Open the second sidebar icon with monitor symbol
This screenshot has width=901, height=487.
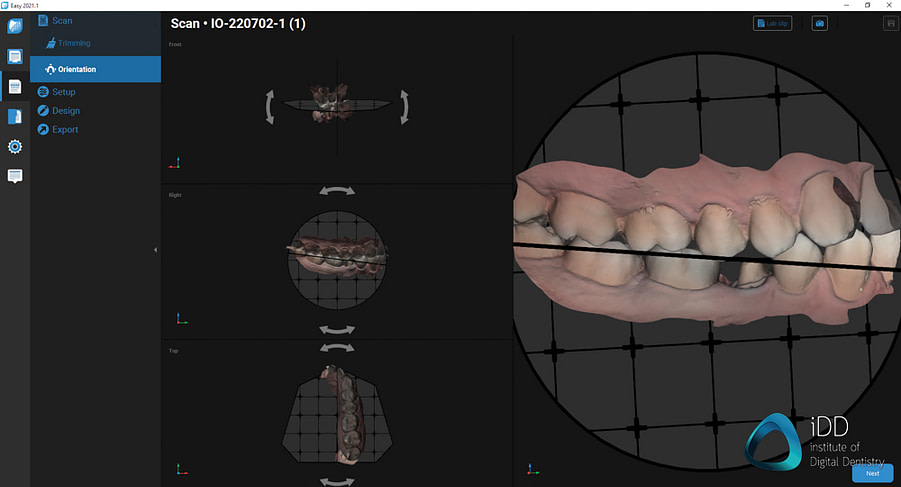(x=15, y=57)
